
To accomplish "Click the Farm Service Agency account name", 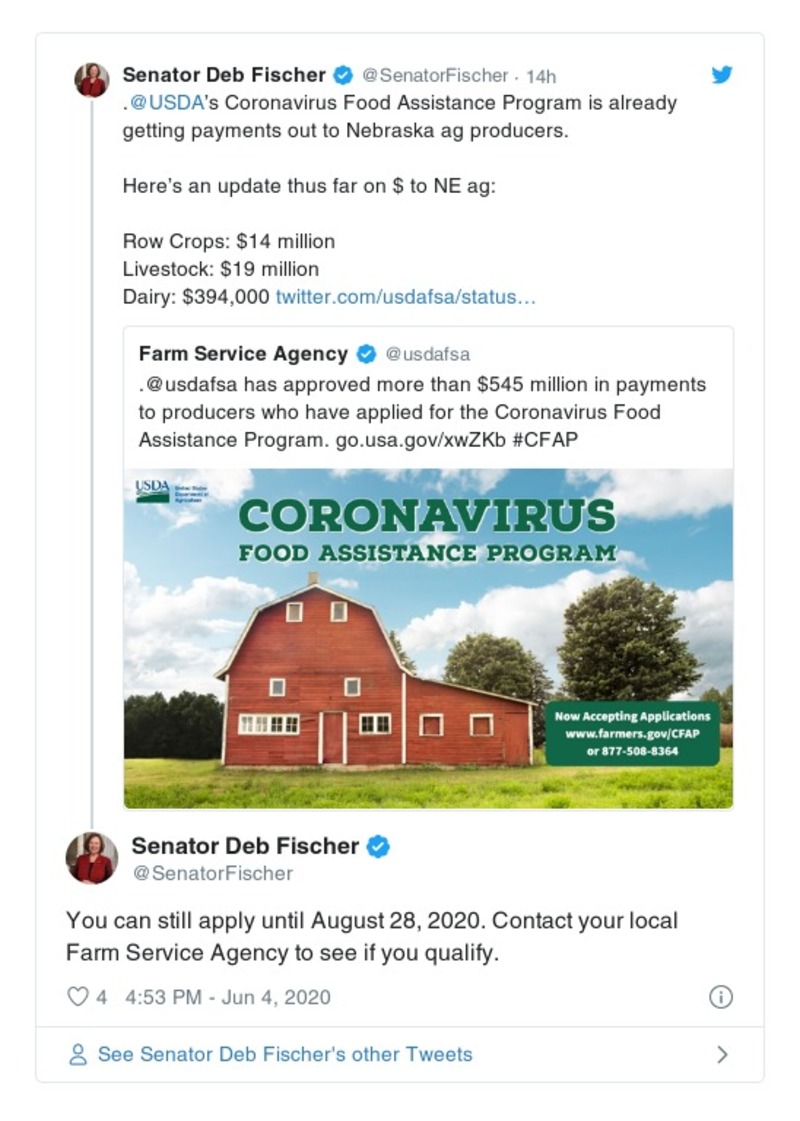I will coord(243,354).
